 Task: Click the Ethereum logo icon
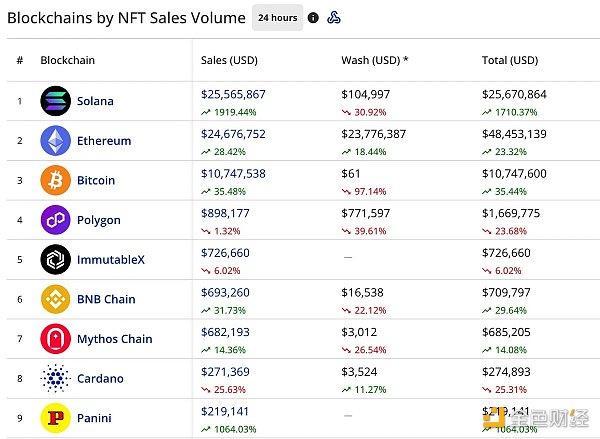point(55,140)
